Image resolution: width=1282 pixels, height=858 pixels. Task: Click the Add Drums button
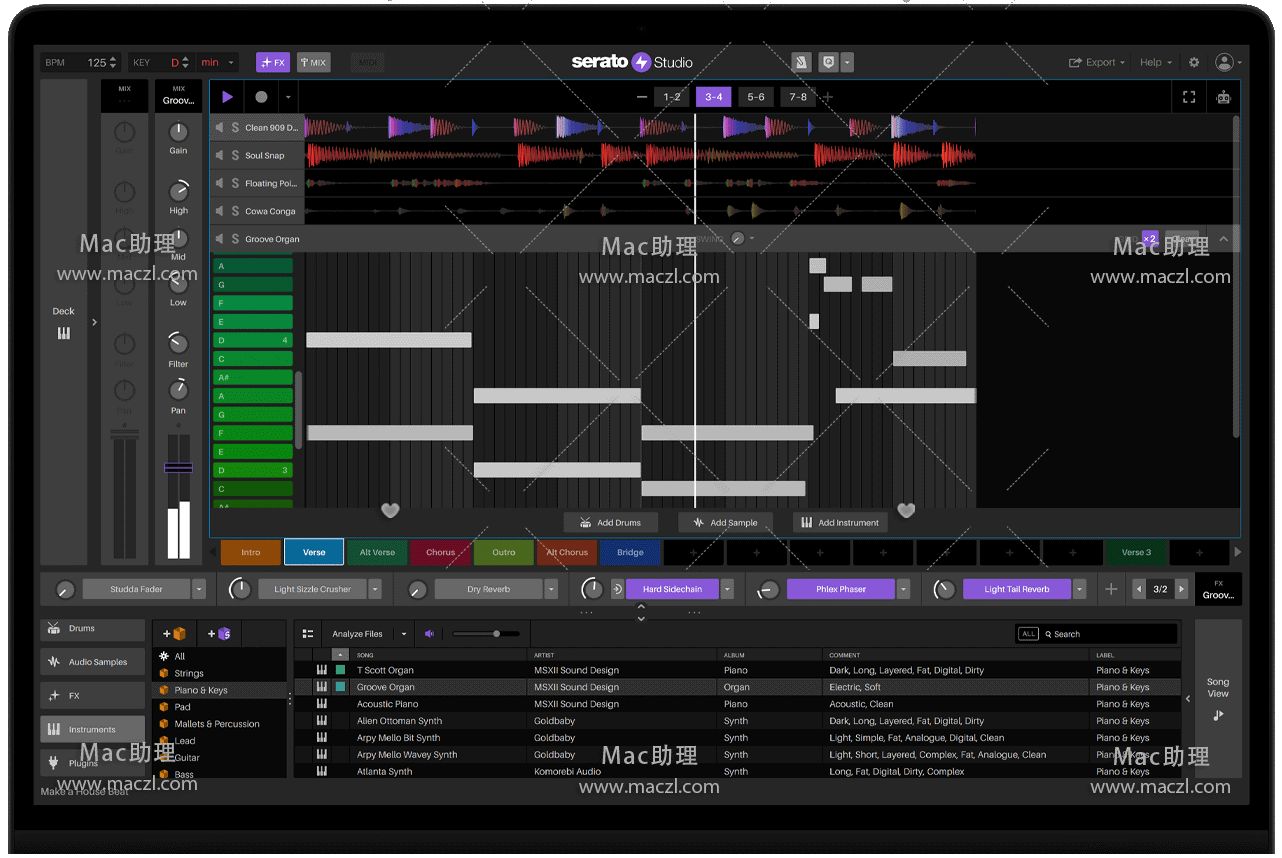[609, 522]
